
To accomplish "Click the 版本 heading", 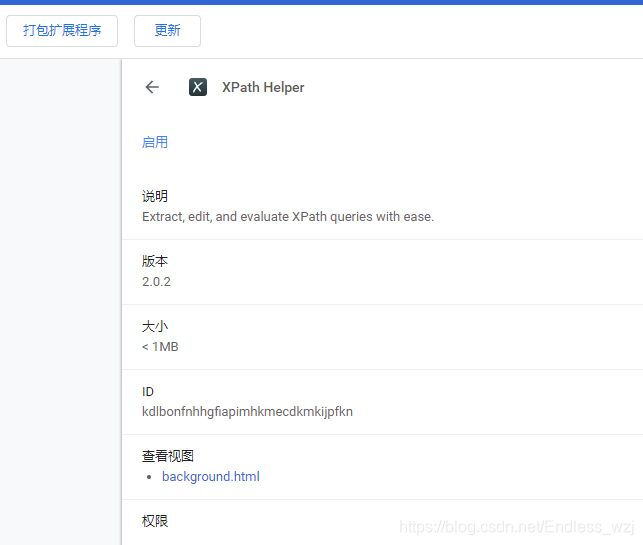I will coord(155,261).
